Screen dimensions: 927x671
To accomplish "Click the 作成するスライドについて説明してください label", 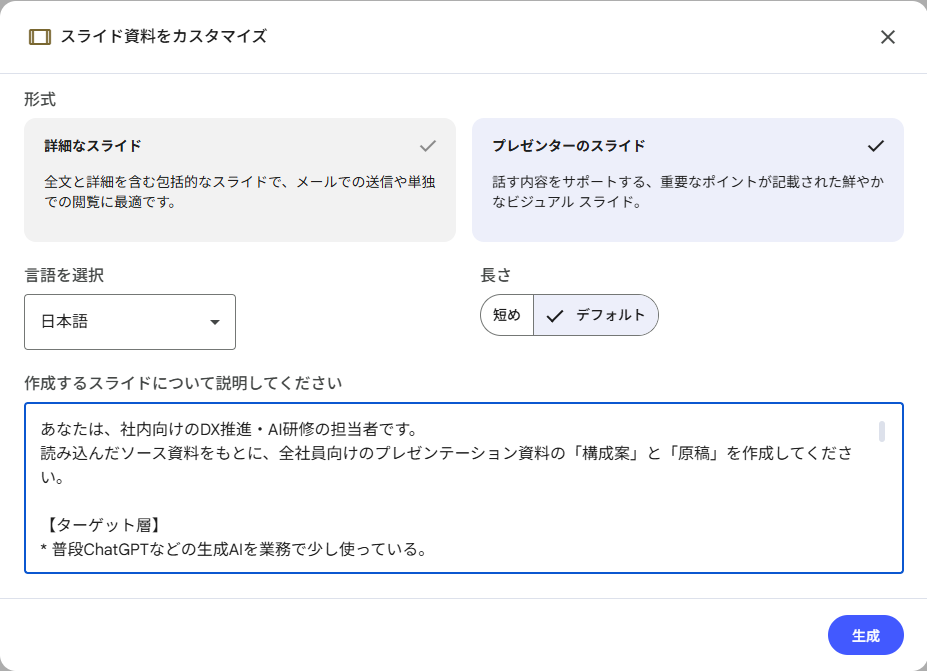I will pos(183,383).
